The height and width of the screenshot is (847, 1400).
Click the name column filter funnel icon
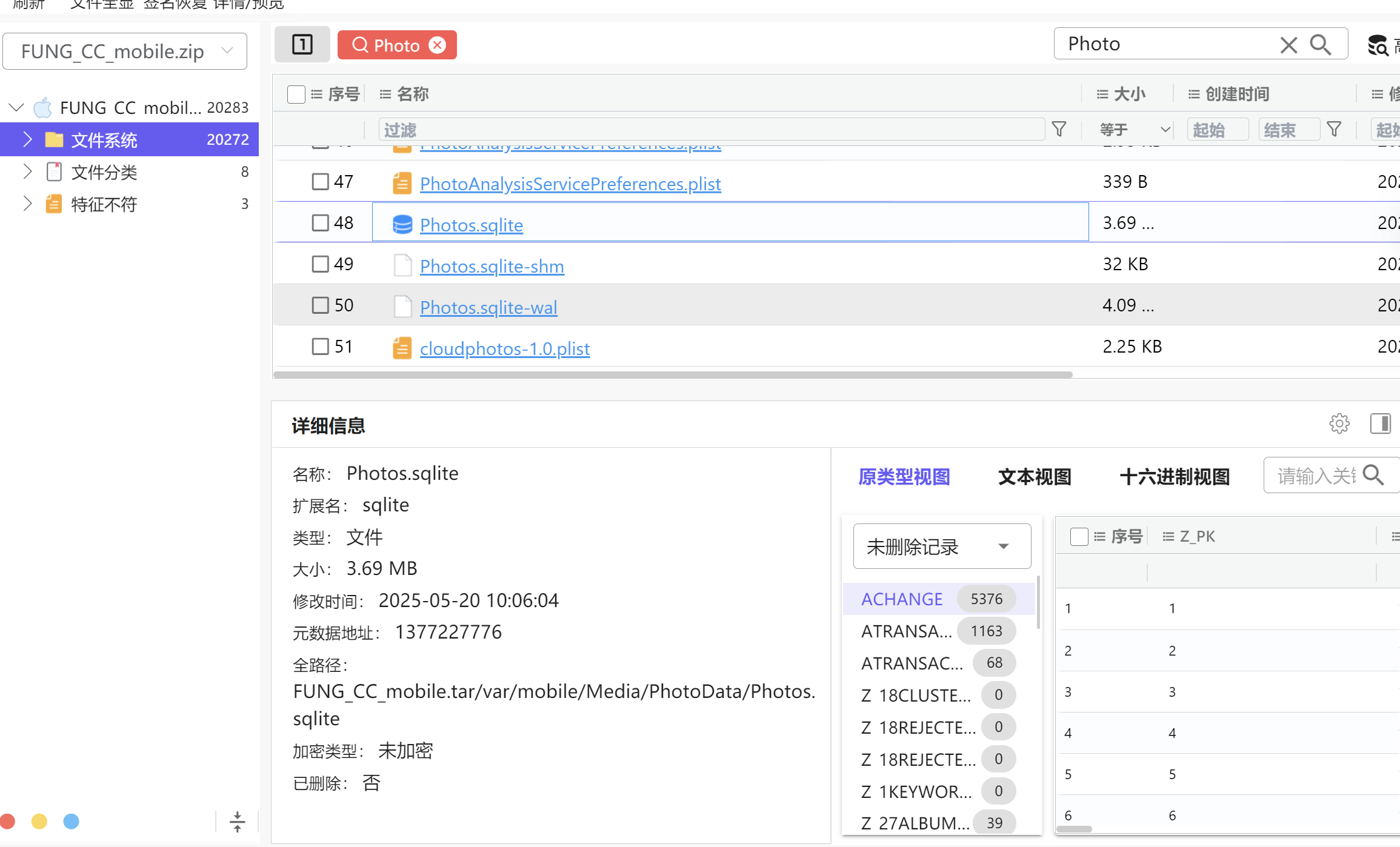[x=1059, y=129]
